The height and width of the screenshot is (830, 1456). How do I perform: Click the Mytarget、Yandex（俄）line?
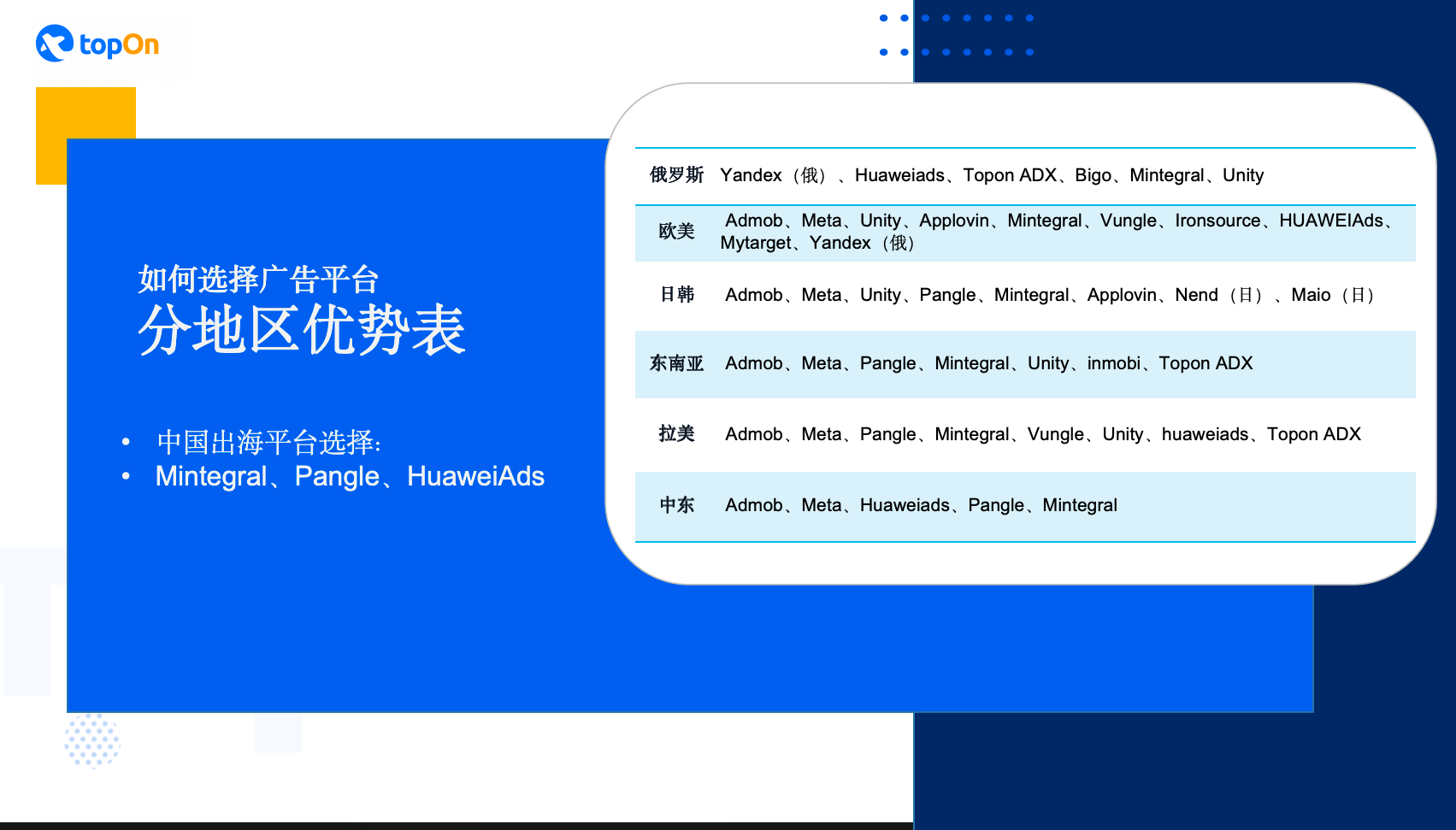click(x=819, y=243)
